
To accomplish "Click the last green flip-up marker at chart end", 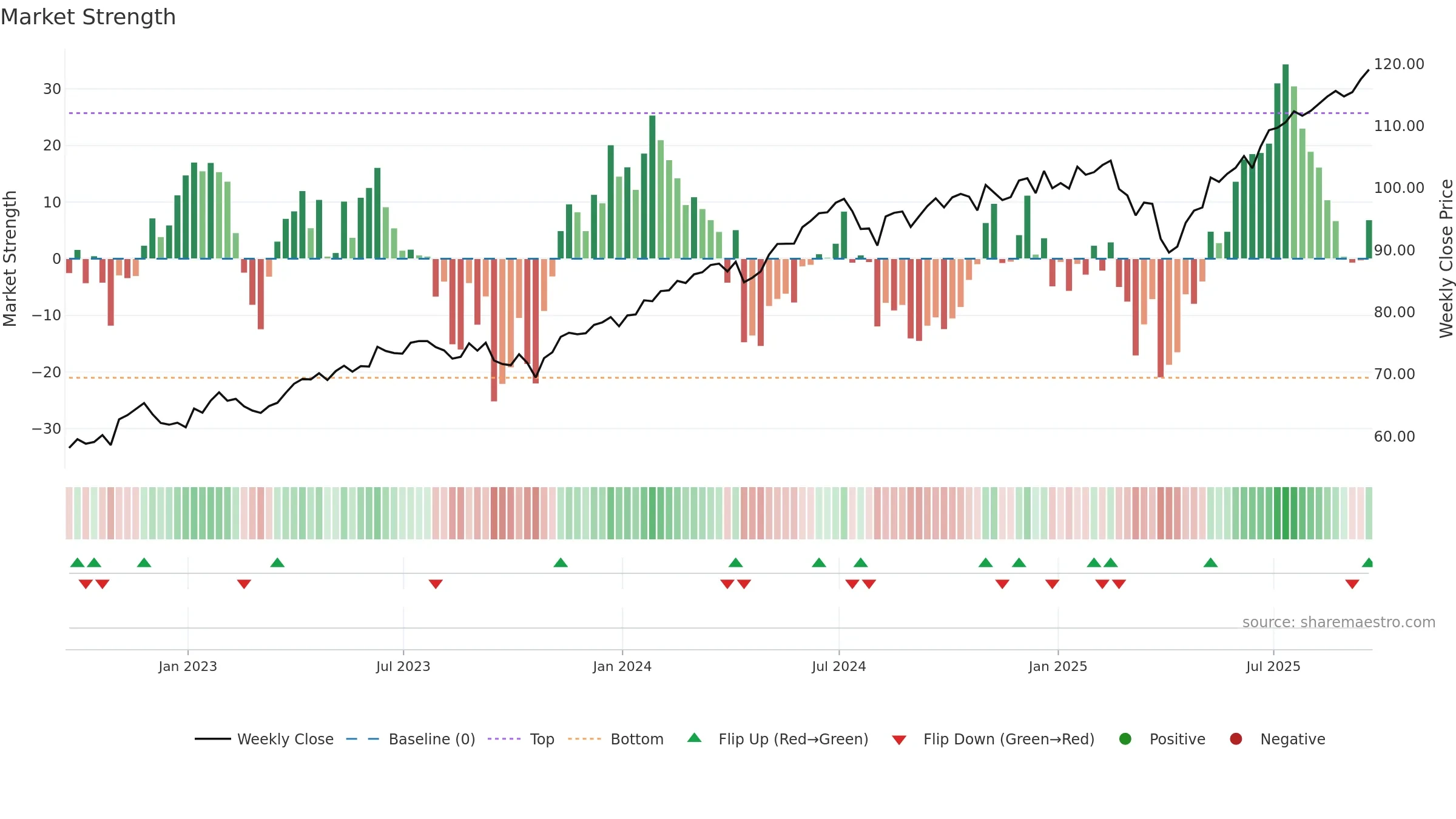I will [1367, 562].
